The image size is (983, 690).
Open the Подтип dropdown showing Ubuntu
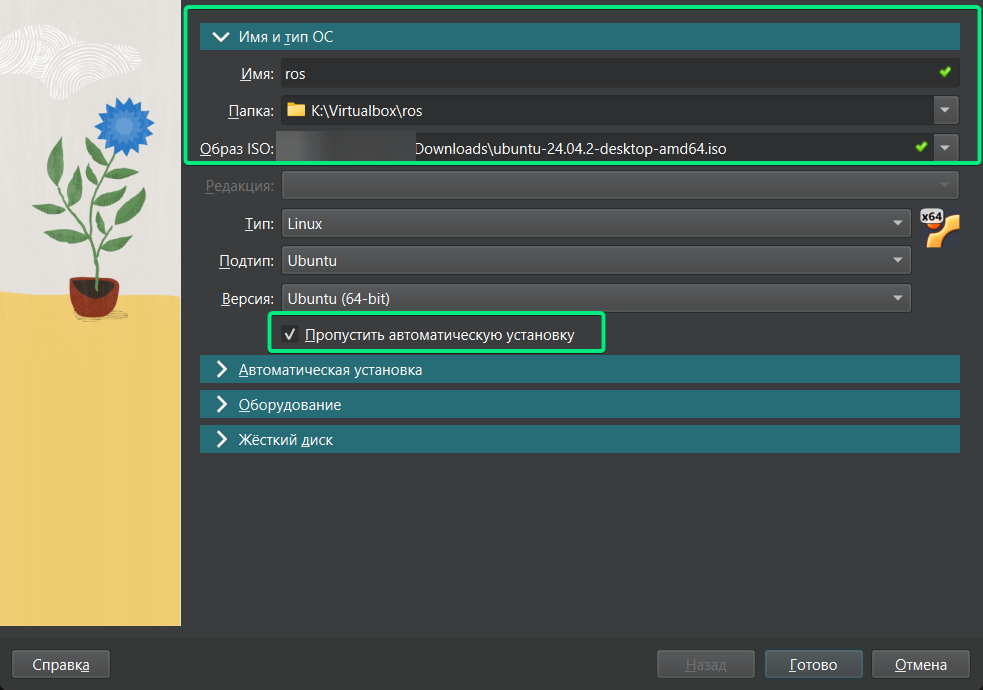(596, 261)
